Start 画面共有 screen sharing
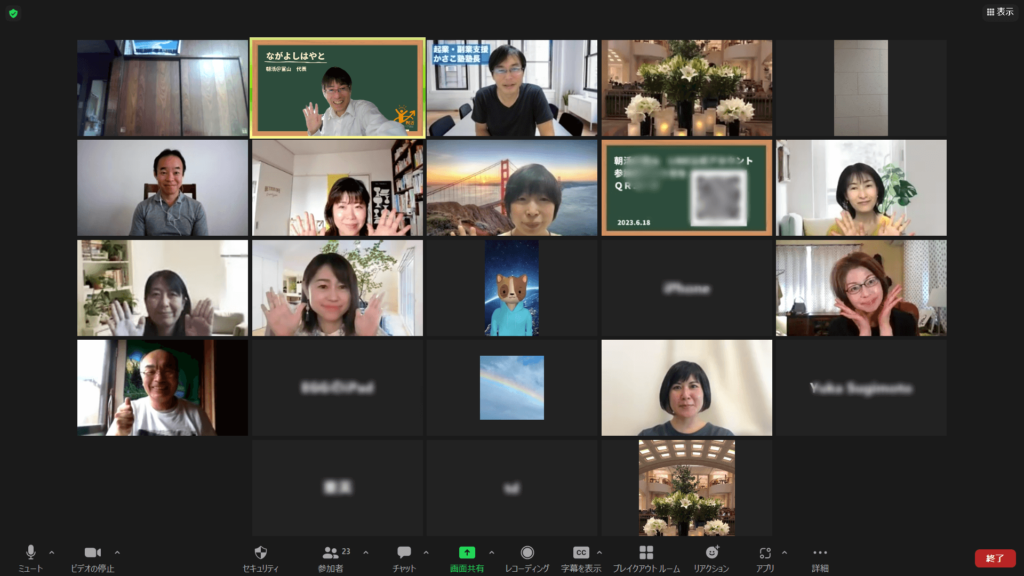Screen dimensions: 1024x576 click(466, 556)
